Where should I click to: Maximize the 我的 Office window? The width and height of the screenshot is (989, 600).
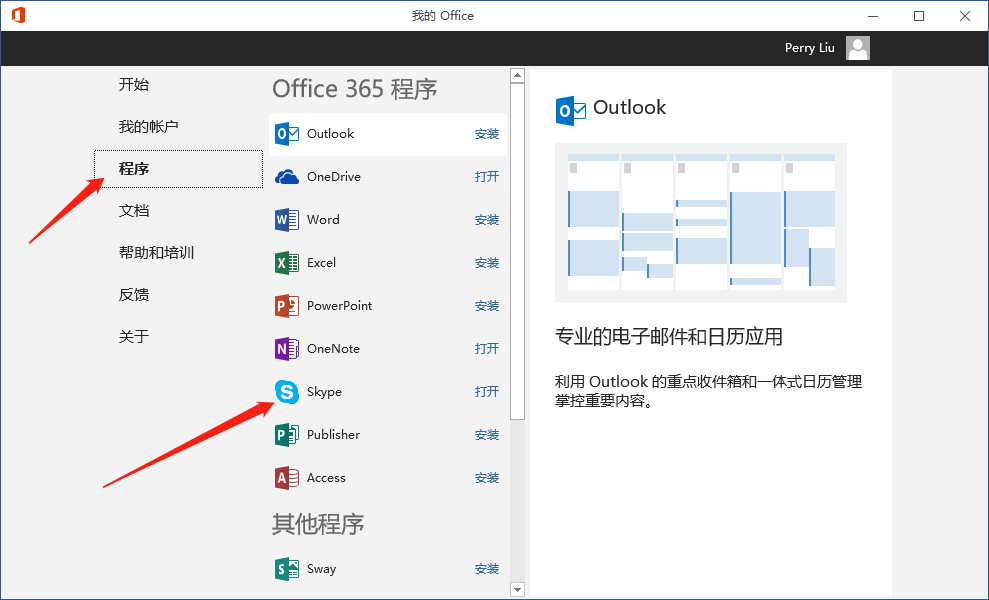pos(919,16)
